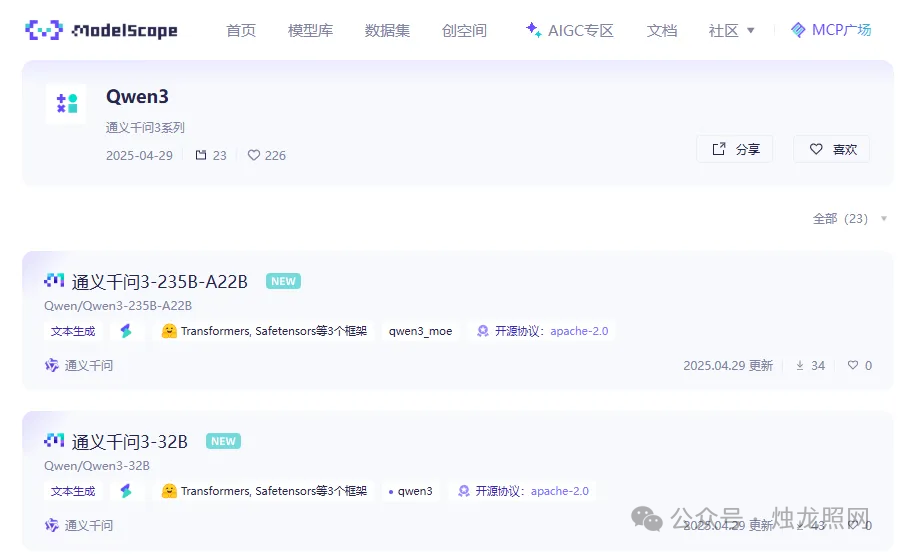Screen dimensions: 898x554
Task: Click the heart icon beside 226
Action: pos(254,155)
